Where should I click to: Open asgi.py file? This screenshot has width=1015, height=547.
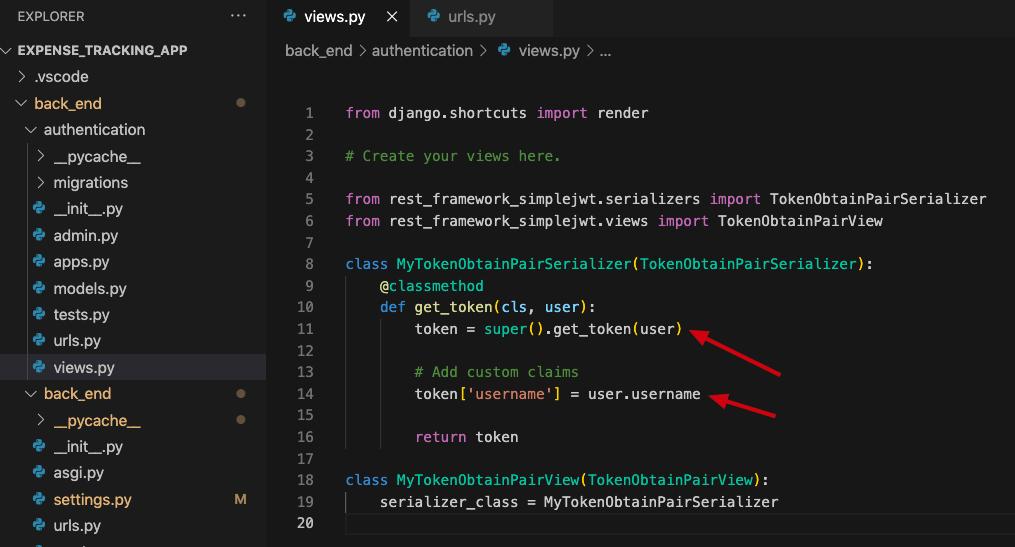(x=78, y=473)
